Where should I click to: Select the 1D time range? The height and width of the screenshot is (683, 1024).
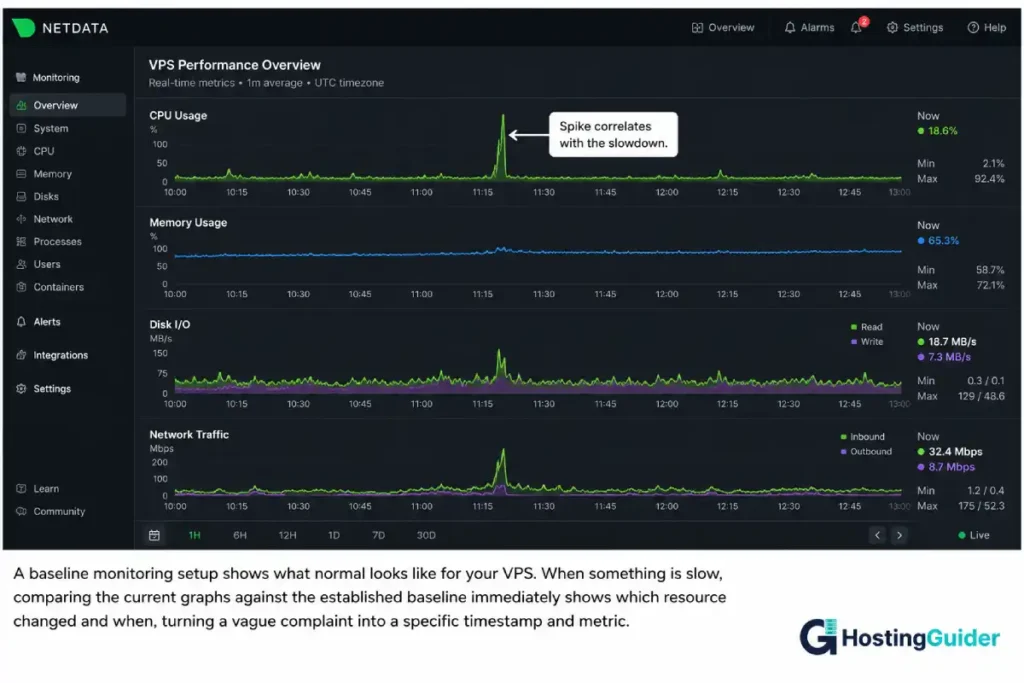[x=334, y=535]
